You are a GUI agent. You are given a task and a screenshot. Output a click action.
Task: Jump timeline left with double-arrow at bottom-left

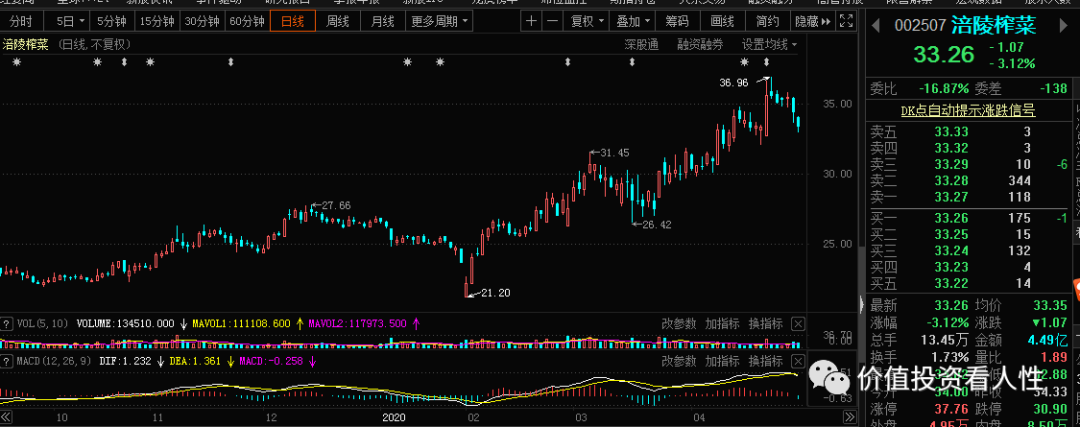point(6,417)
